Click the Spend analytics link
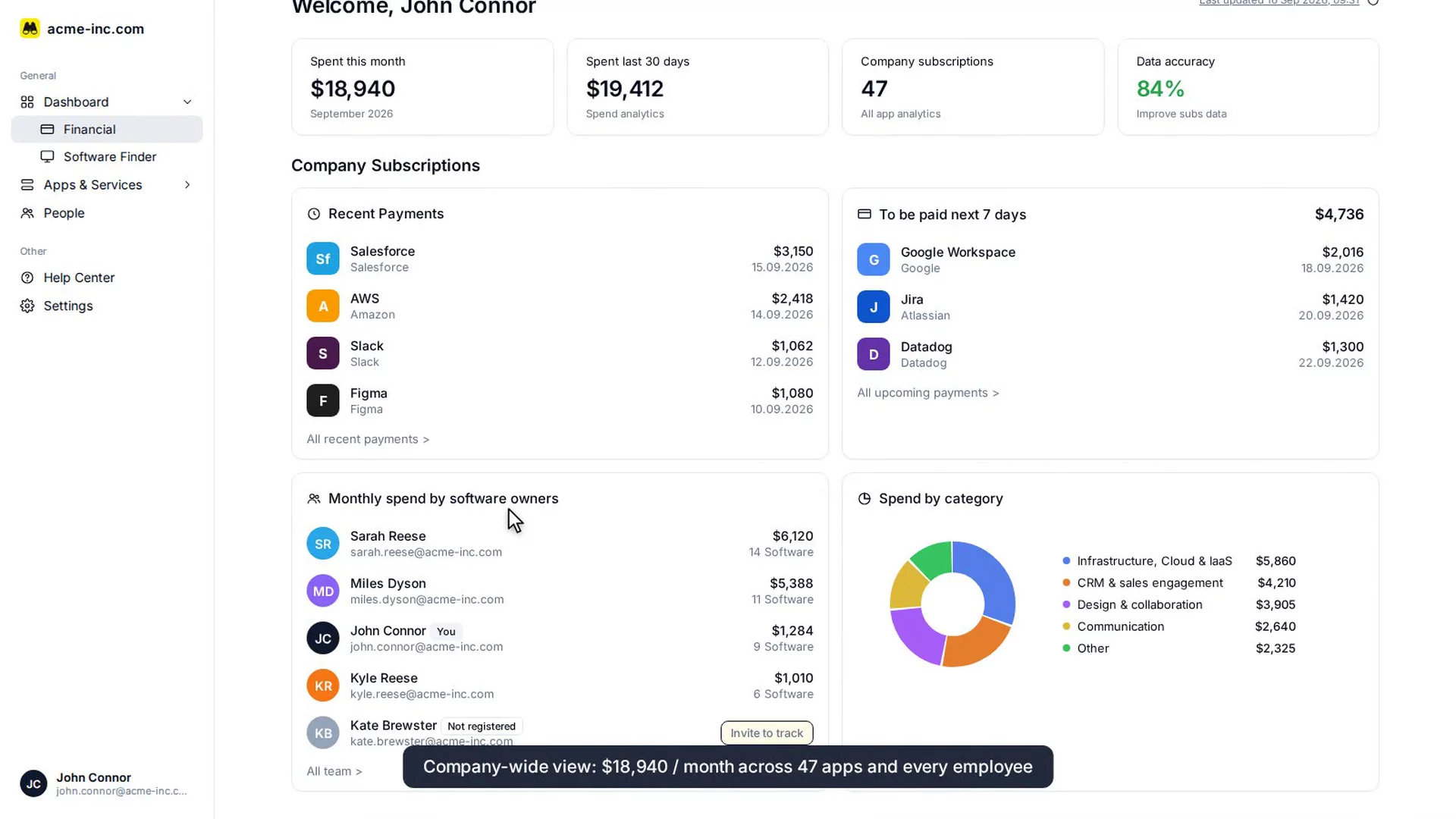1456x819 pixels. pyautogui.click(x=625, y=114)
